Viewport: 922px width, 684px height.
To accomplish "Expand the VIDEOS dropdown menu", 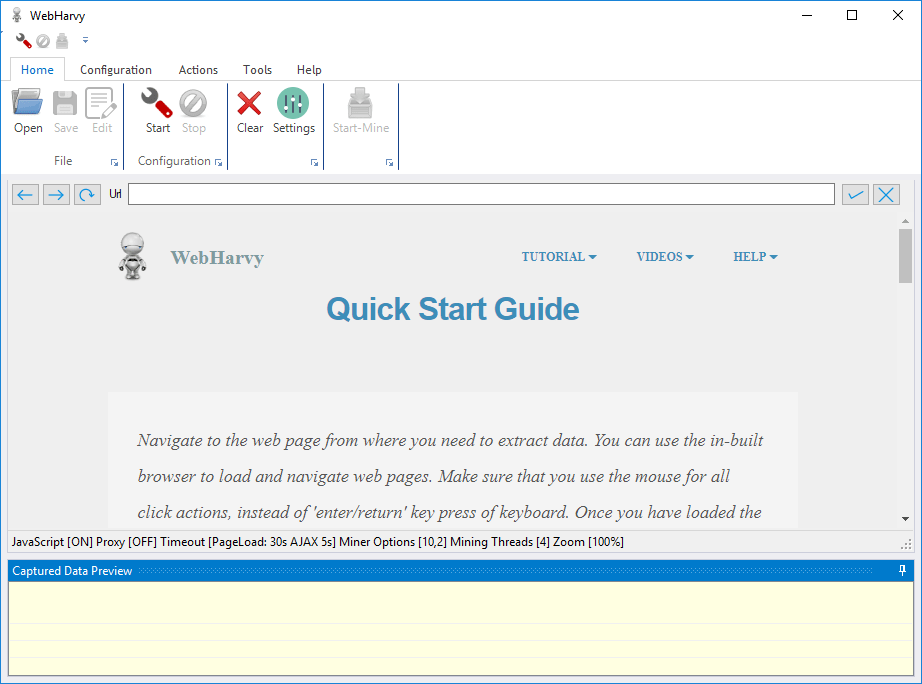I will coord(664,257).
